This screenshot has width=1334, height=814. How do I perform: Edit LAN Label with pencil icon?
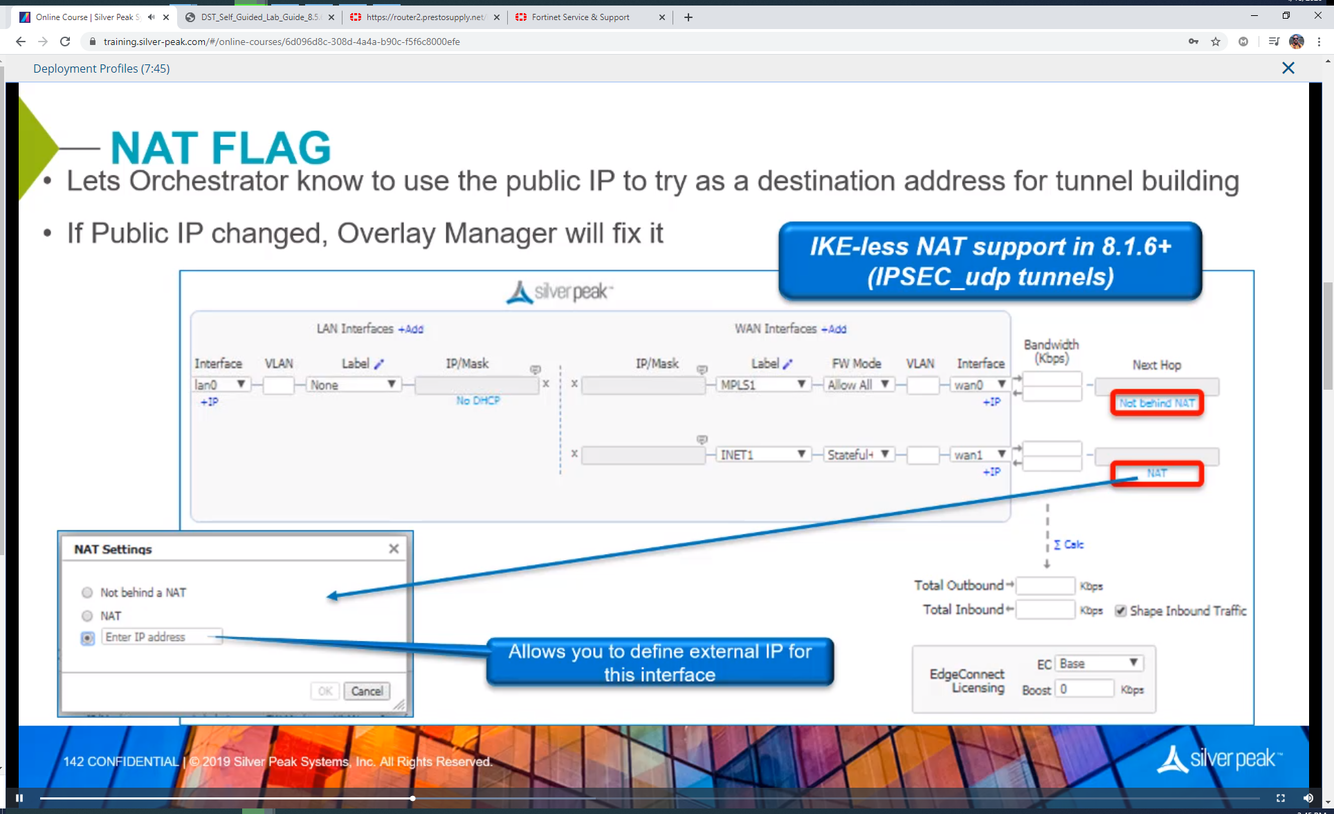click(x=378, y=364)
